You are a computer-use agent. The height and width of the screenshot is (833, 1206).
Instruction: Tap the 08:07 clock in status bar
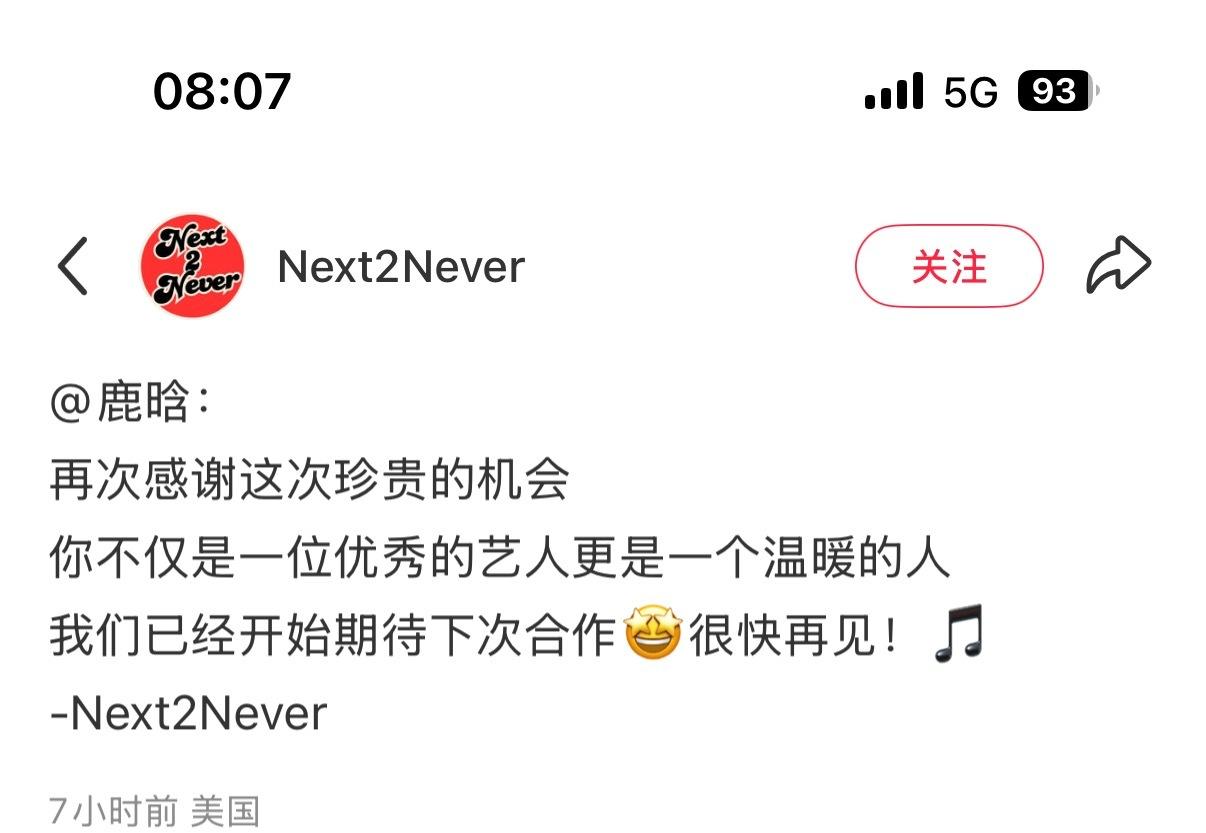(x=222, y=91)
